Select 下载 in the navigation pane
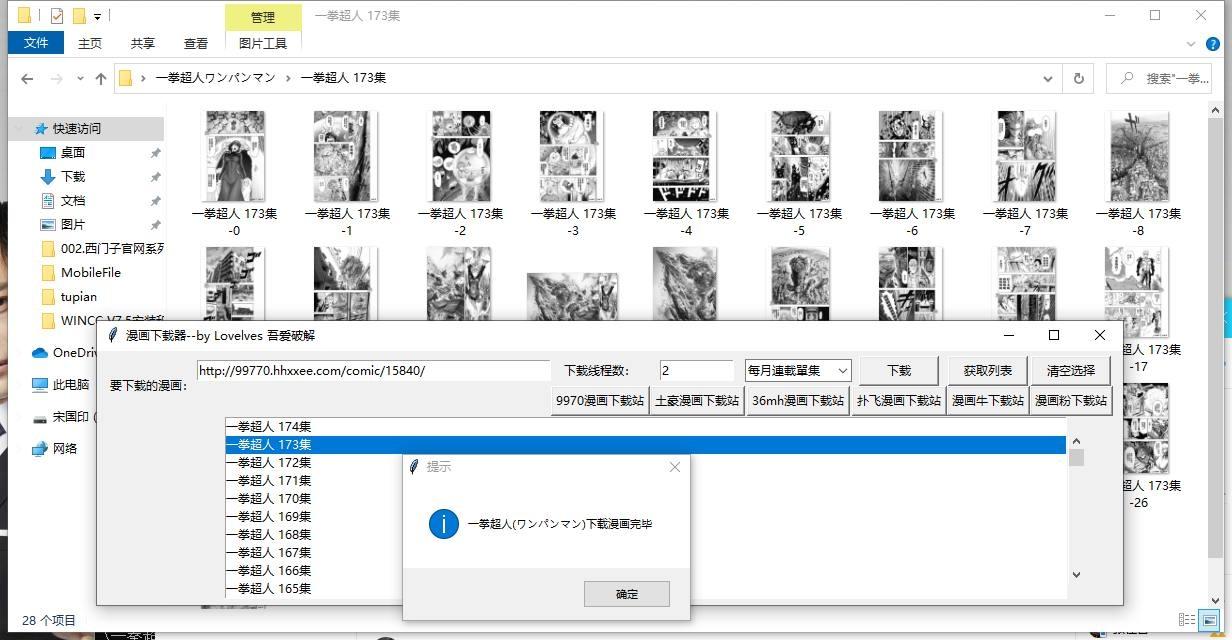1232x640 pixels. click(x=73, y=176)
